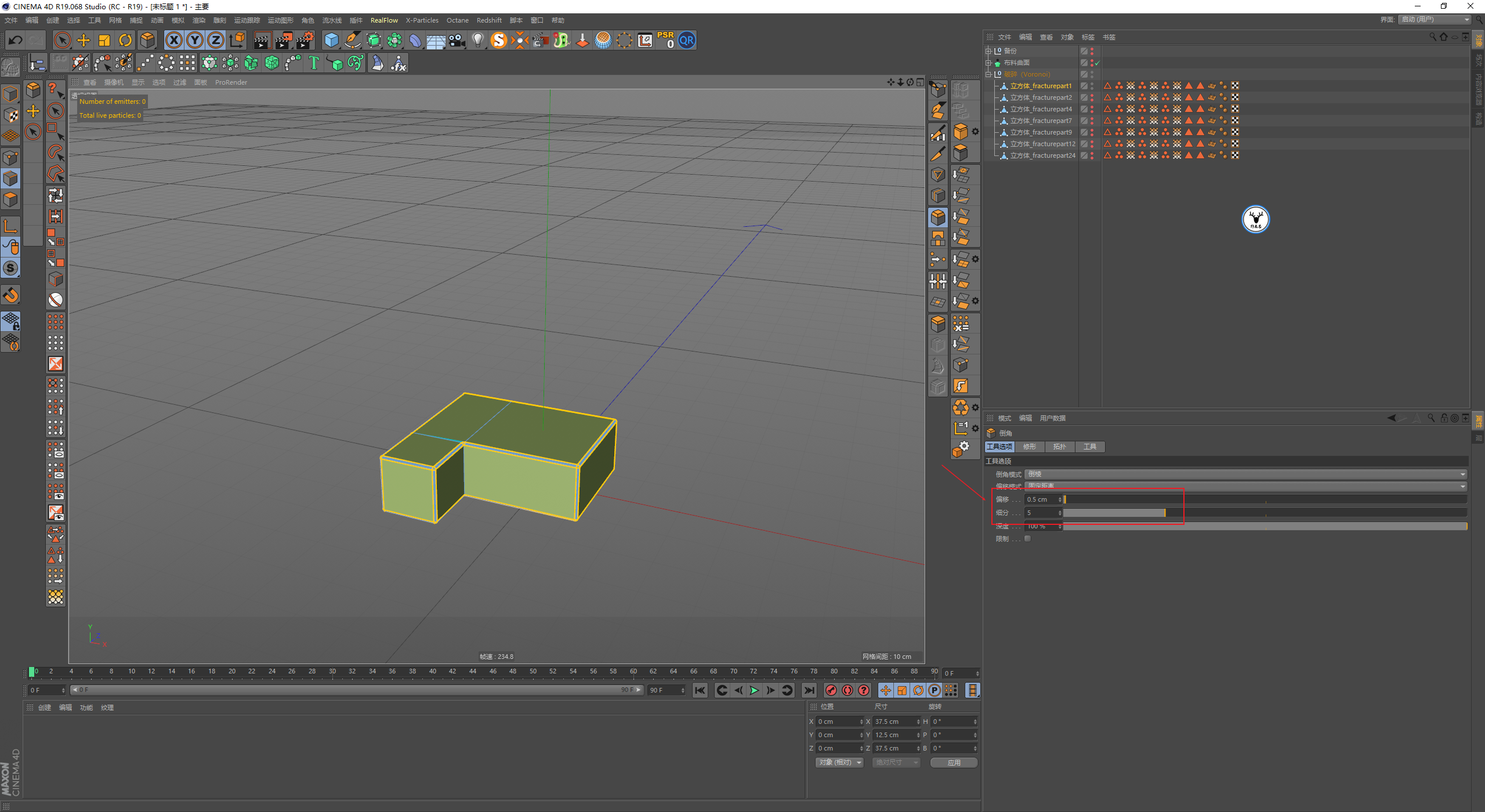
Task: Go to end of animation button
Action: coord(809,690)
